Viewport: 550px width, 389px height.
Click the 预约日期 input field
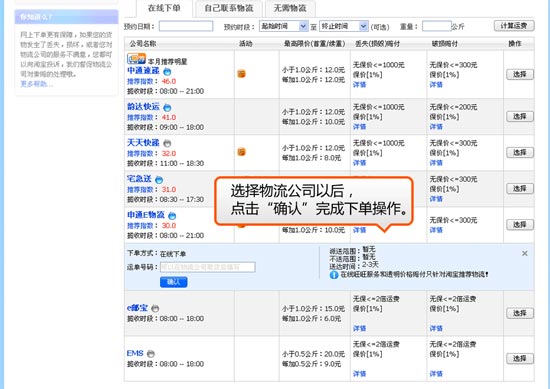tap(186, 26)
